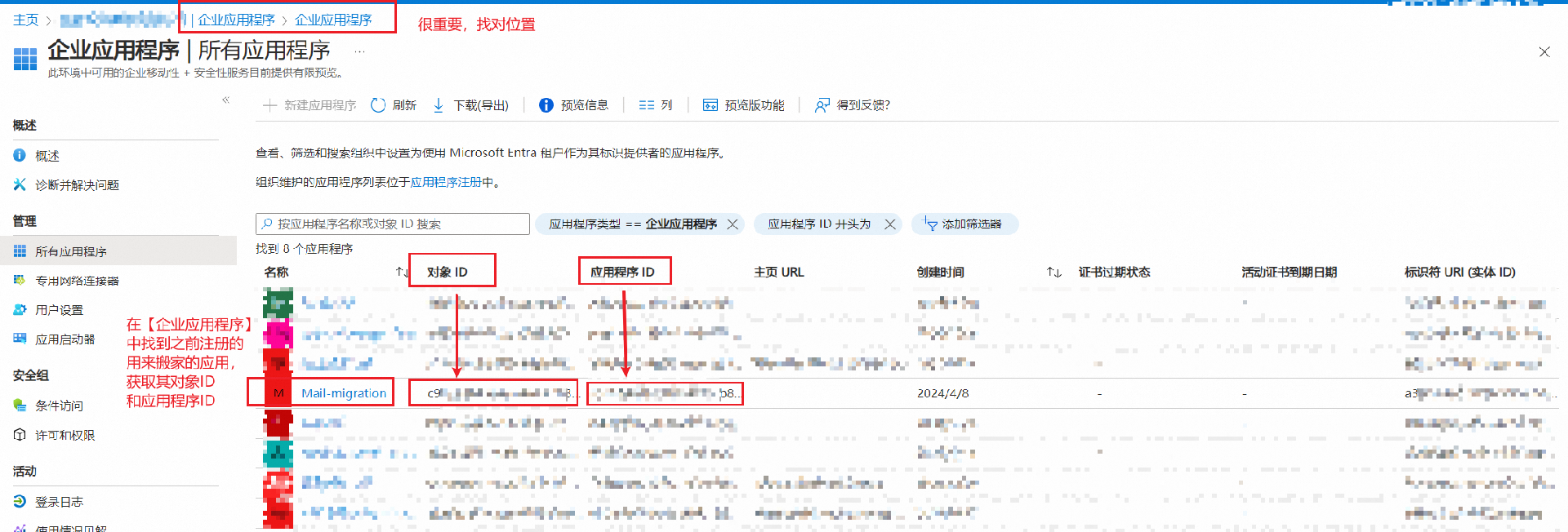Sort by 创建时间 column sort arrows
Viewport: 1568px width, 532px height.
click(1054, 273)
